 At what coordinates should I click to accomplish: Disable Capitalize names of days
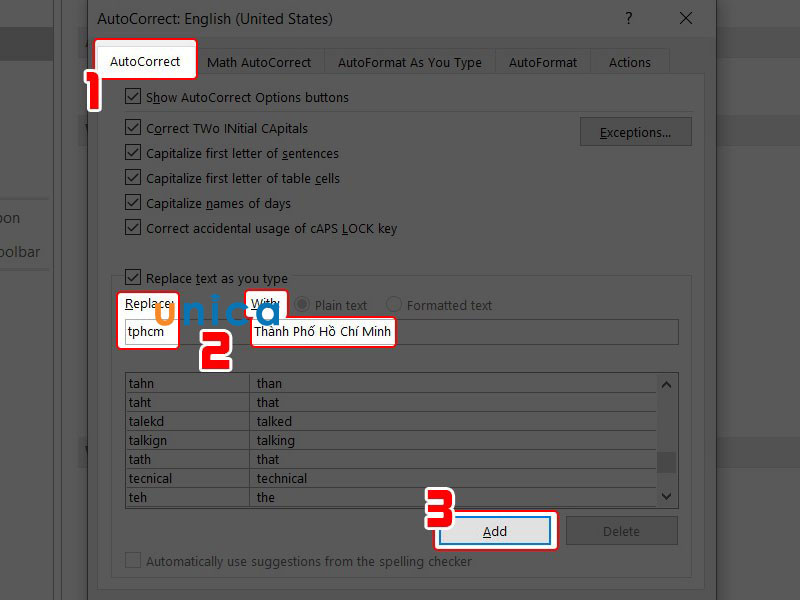[x=133, y=202]
